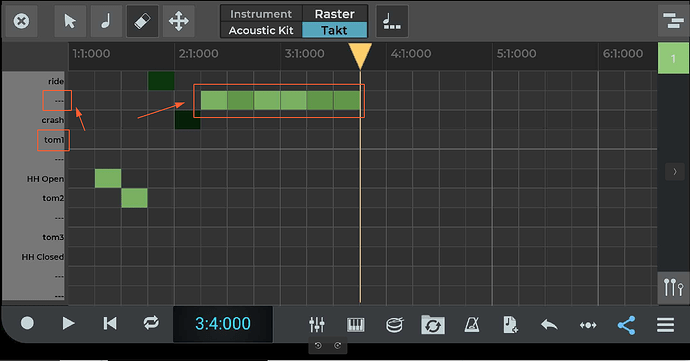
Task: Start playback with the play button
Action: [x=68, y=324]
